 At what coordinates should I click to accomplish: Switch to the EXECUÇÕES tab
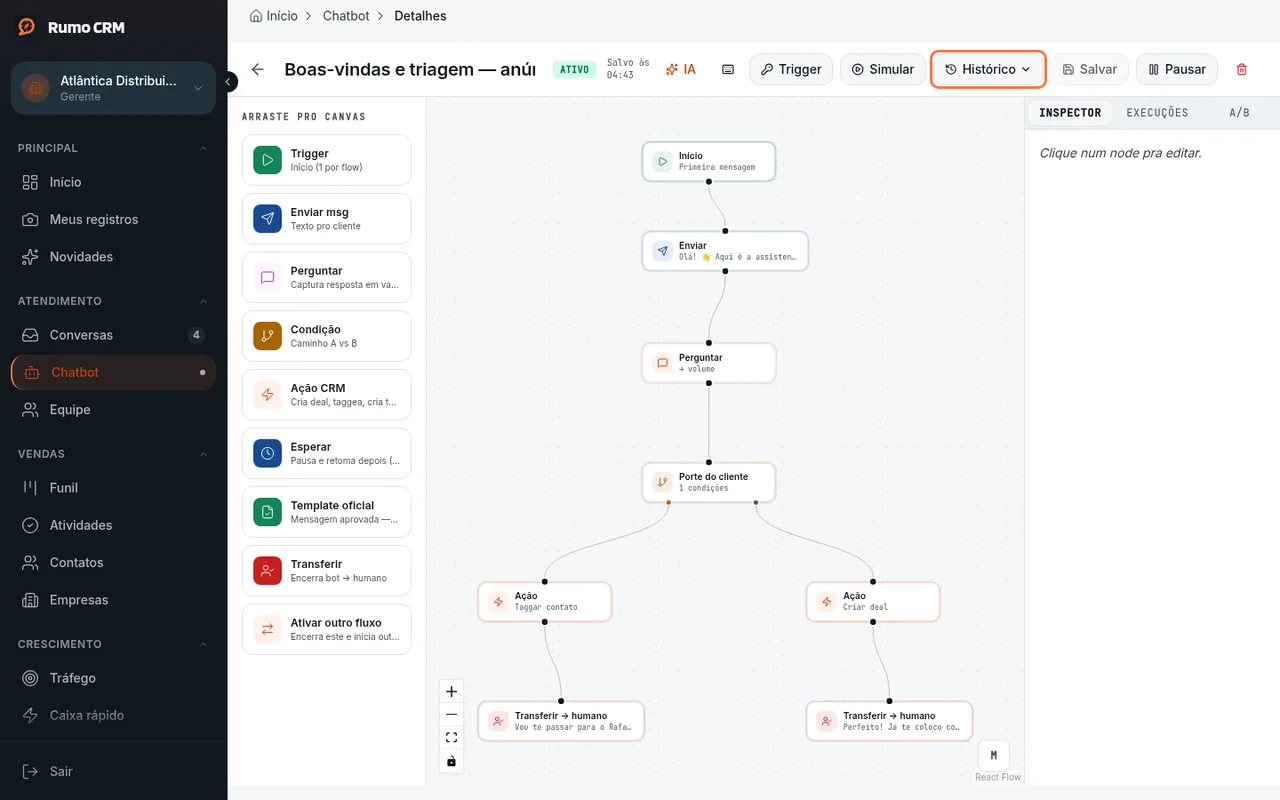[x=1157, y=113]
